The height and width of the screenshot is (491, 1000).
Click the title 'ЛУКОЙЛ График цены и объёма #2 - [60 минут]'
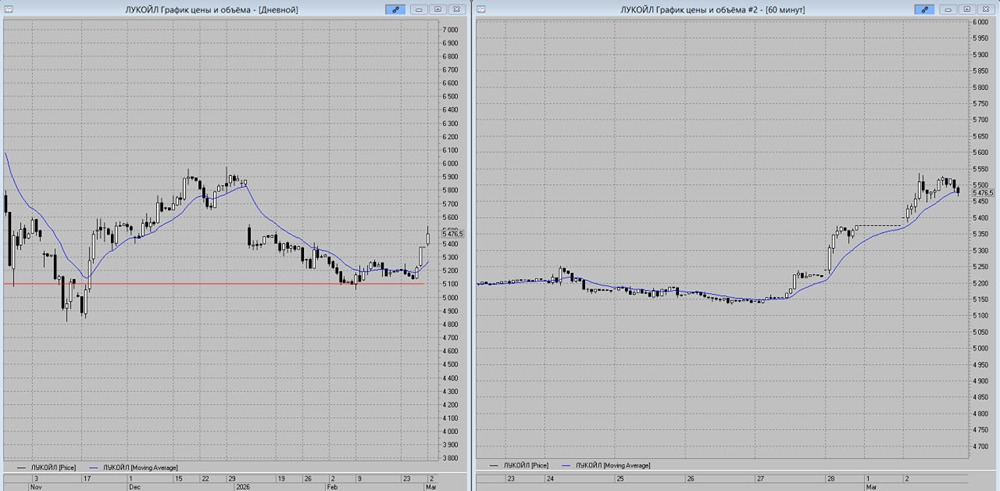tap(712, 10)
